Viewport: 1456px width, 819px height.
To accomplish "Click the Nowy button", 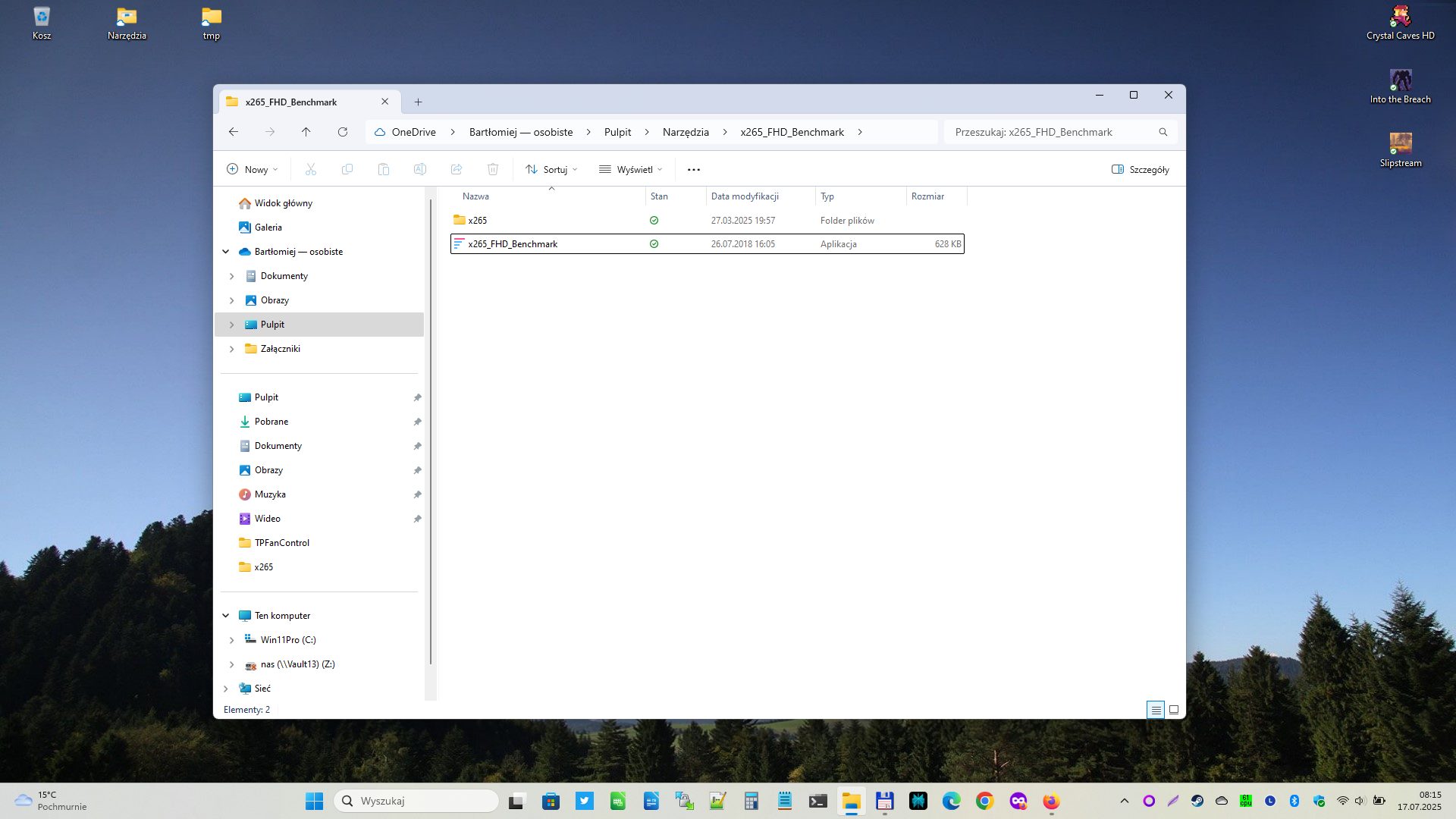I will point(253,170).
